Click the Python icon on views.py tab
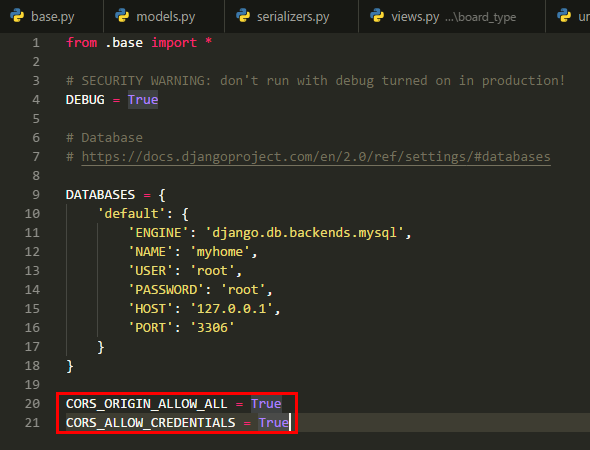The width and height of the screenshot is (590, 450). point(377,16)
